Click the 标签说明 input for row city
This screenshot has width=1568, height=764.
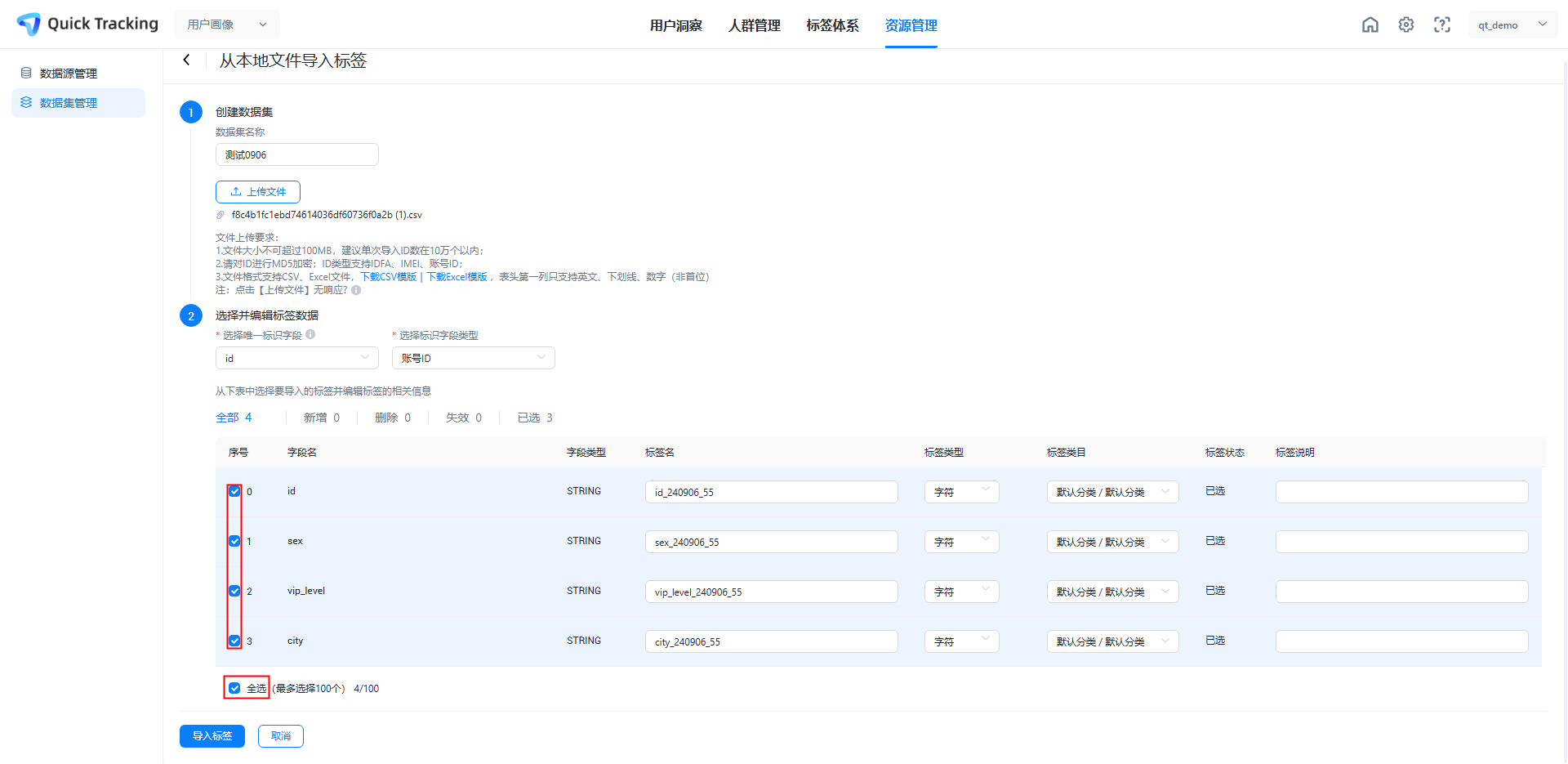[x=1402, y=641]
